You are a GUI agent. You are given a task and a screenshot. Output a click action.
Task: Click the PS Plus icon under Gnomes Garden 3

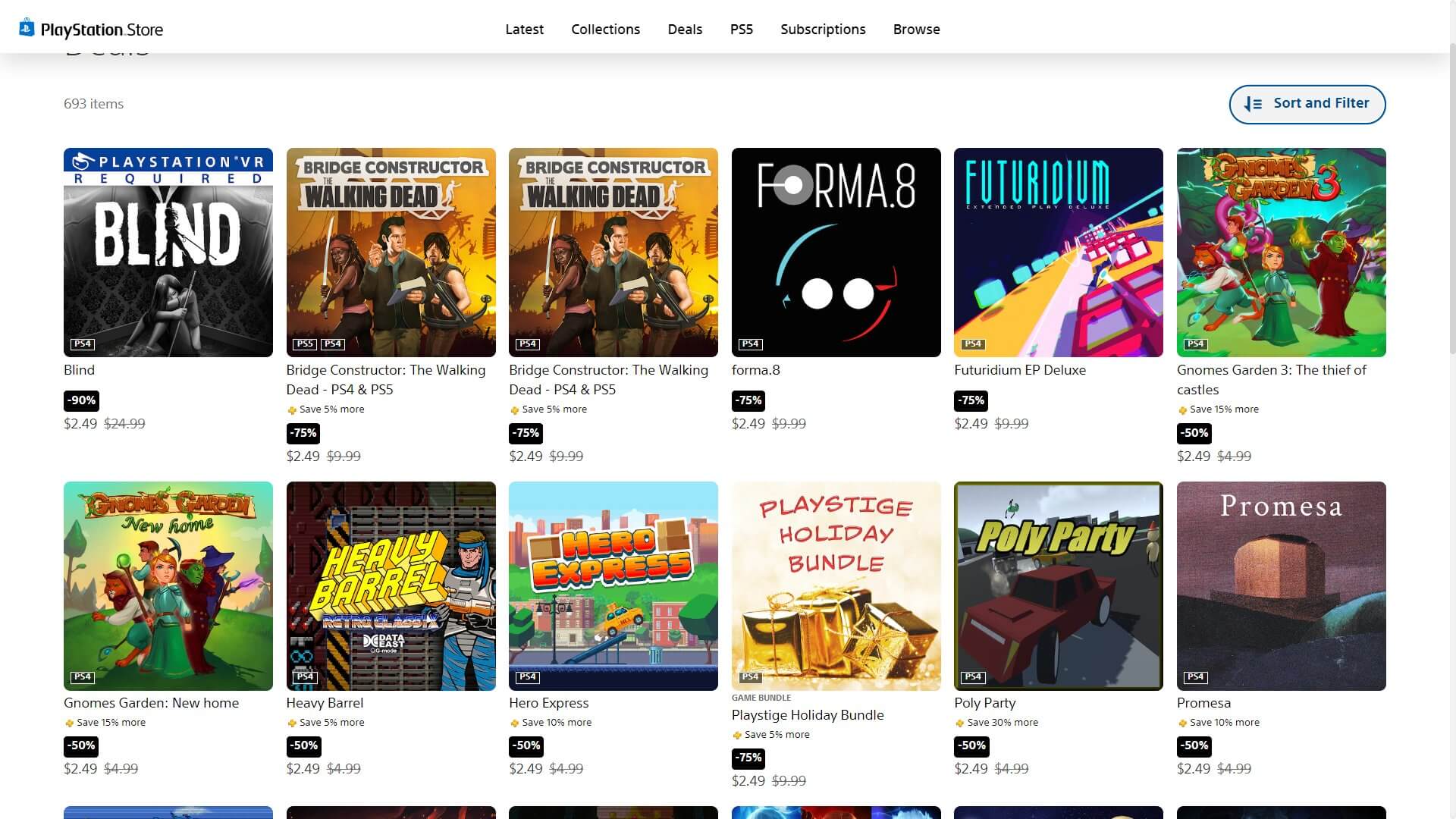[x=1182, y=410]
